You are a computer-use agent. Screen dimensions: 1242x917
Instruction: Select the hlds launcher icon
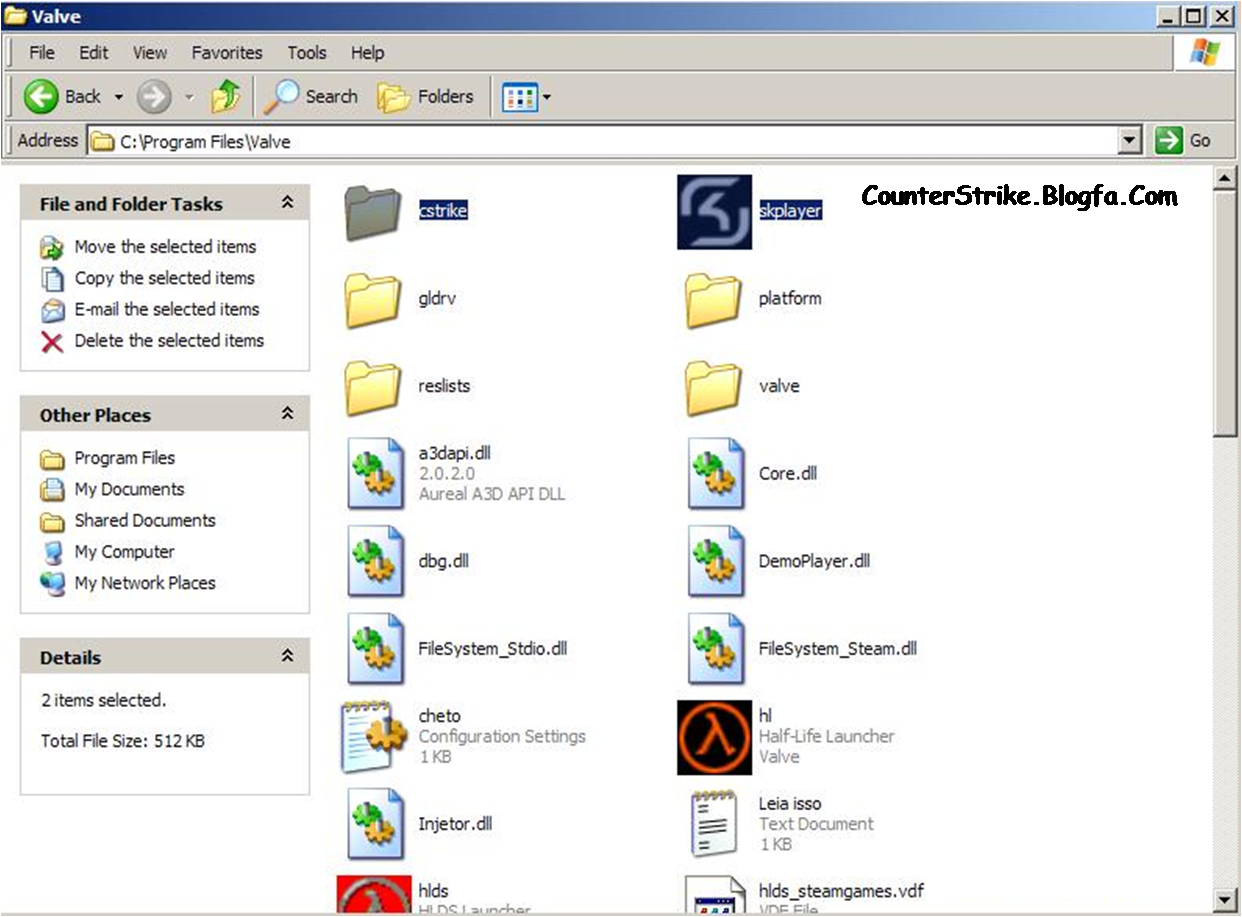click(373, 894)
